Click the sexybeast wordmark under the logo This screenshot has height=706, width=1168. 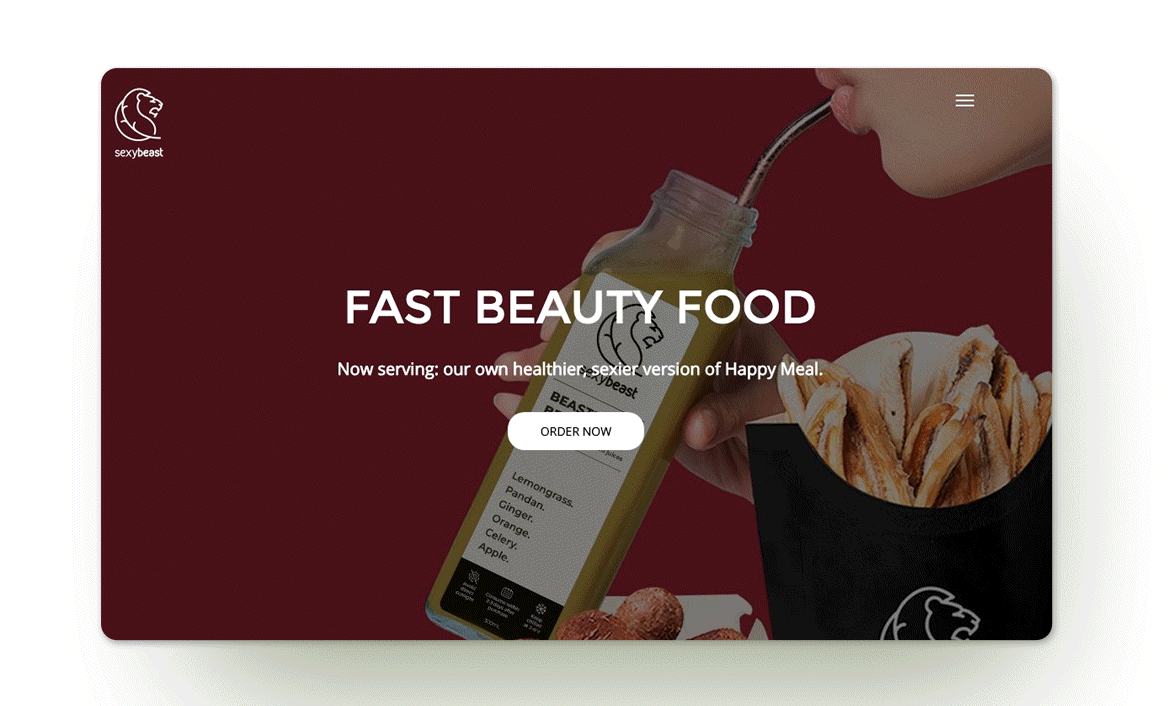click(139, 153)
